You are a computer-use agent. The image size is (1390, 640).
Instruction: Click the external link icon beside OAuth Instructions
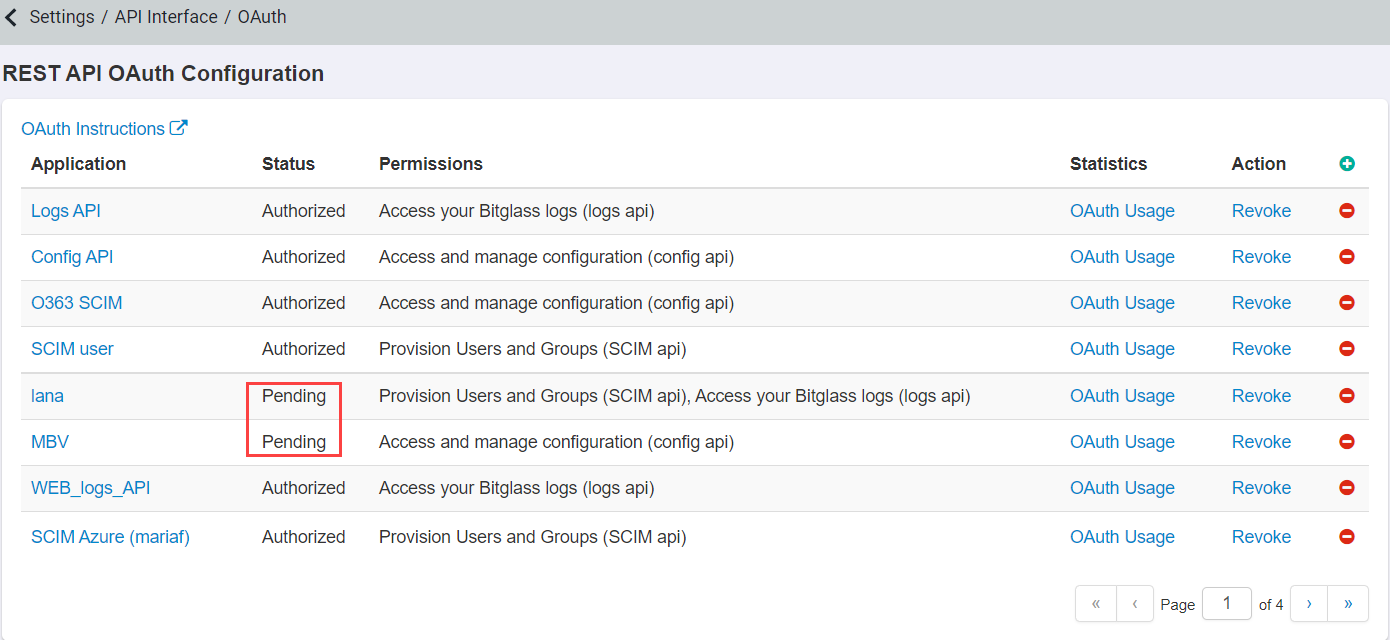pyautogui.click(x=179, y=127)
